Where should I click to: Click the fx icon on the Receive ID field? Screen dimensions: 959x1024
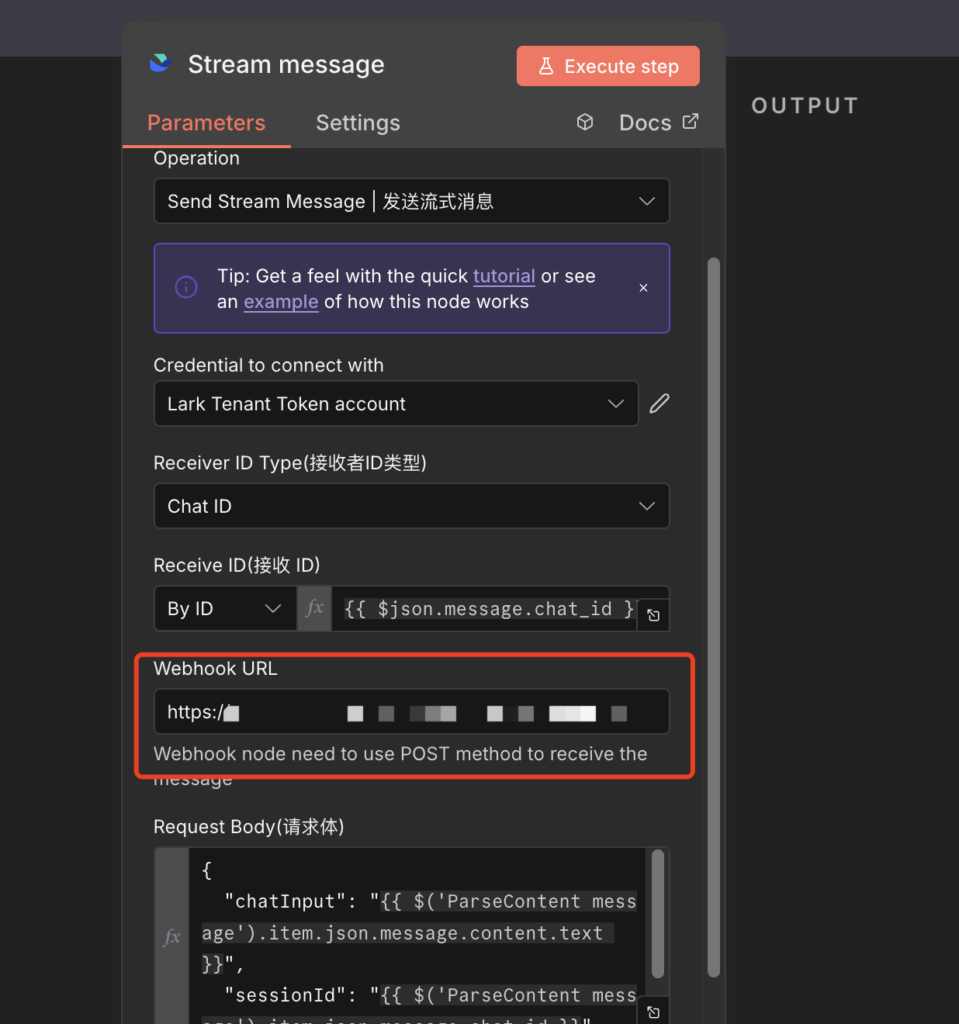314,609
